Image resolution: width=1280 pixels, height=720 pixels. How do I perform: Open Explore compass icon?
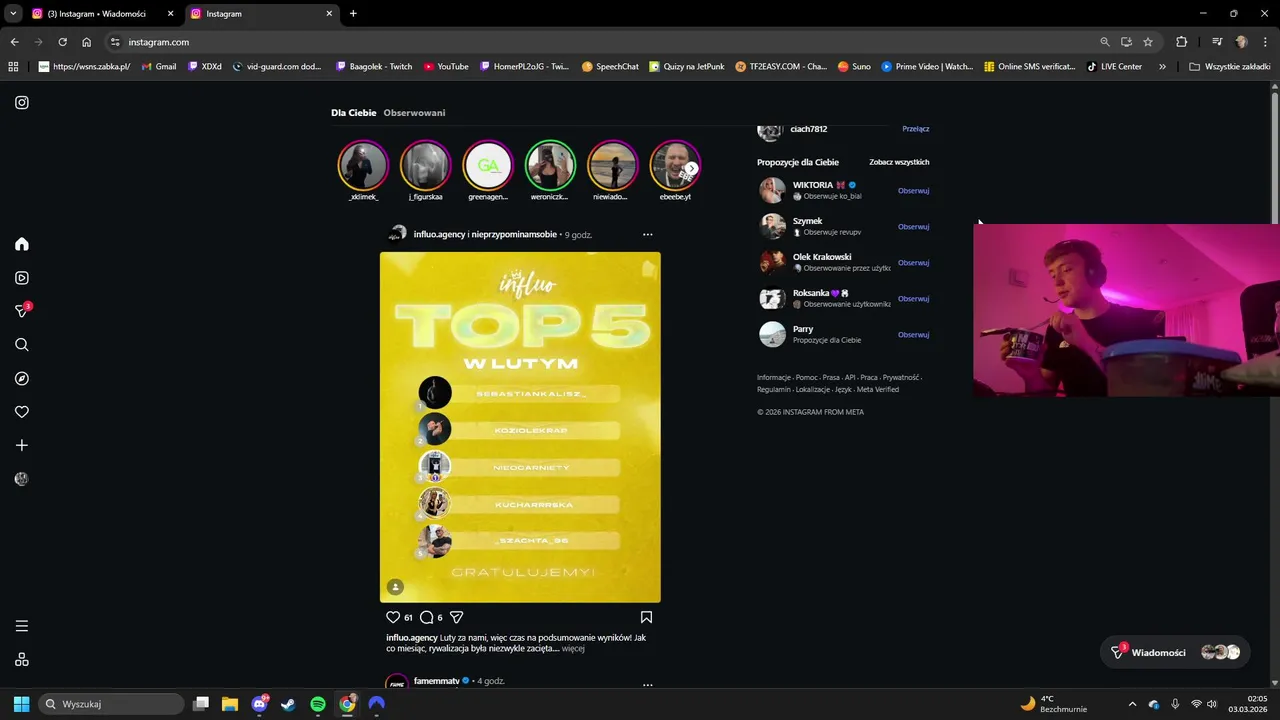pos(22,379)
